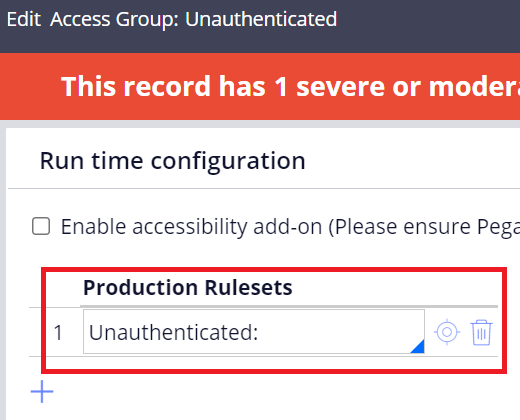
Task: Select the Production Rulesets column header
Action: (188, 288)
